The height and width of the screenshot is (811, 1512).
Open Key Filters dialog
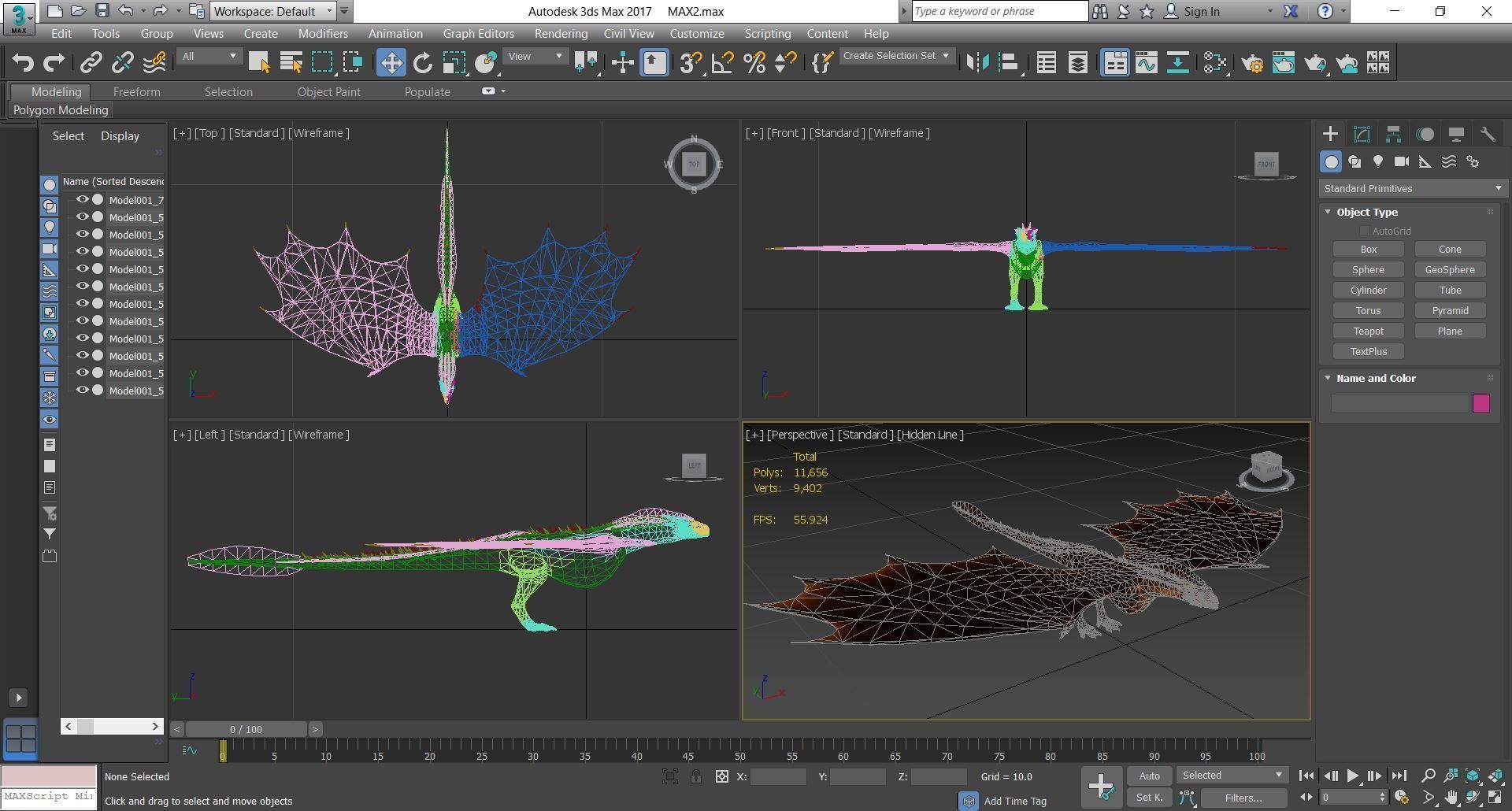click(x=1243, y=798)
